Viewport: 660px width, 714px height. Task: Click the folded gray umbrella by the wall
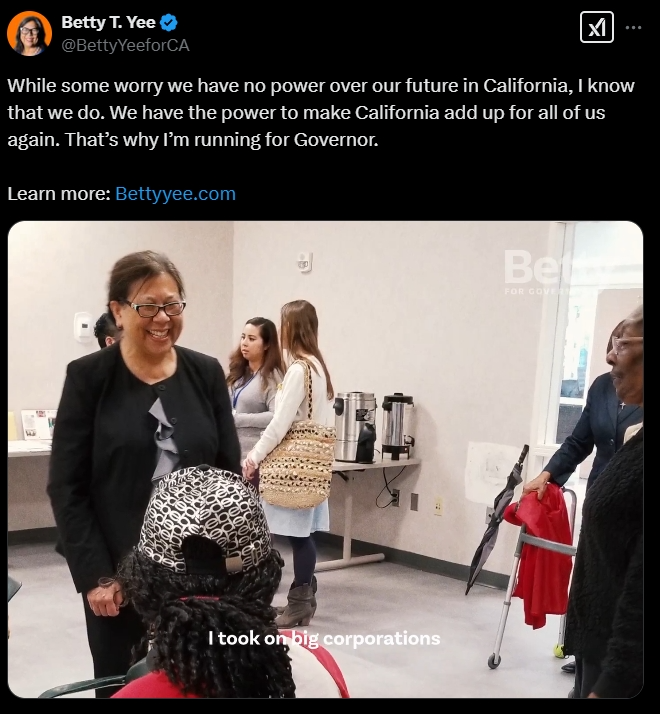pos(496,519)
